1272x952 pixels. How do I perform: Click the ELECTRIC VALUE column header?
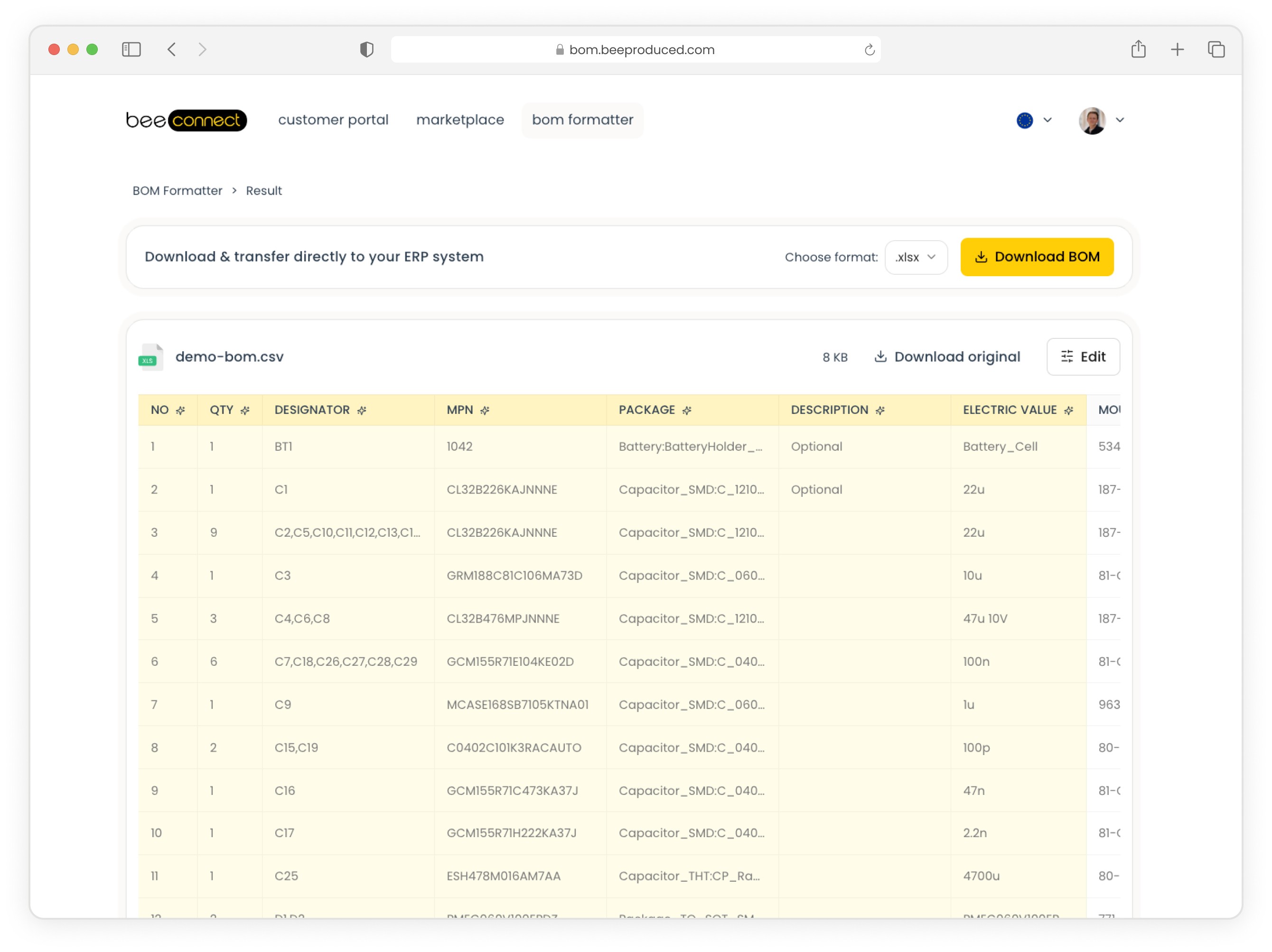(x=1019, y=411)
